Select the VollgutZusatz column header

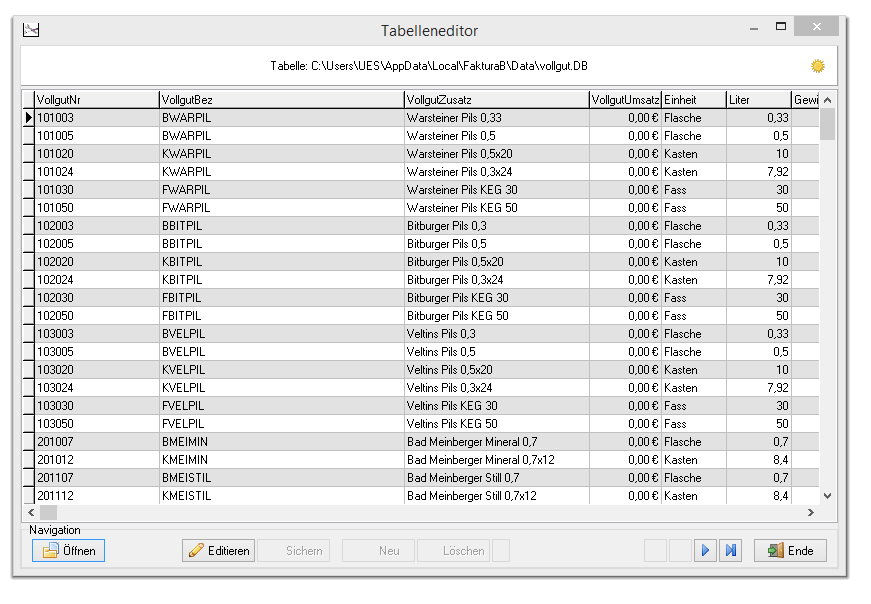click(x=497, y=100)
